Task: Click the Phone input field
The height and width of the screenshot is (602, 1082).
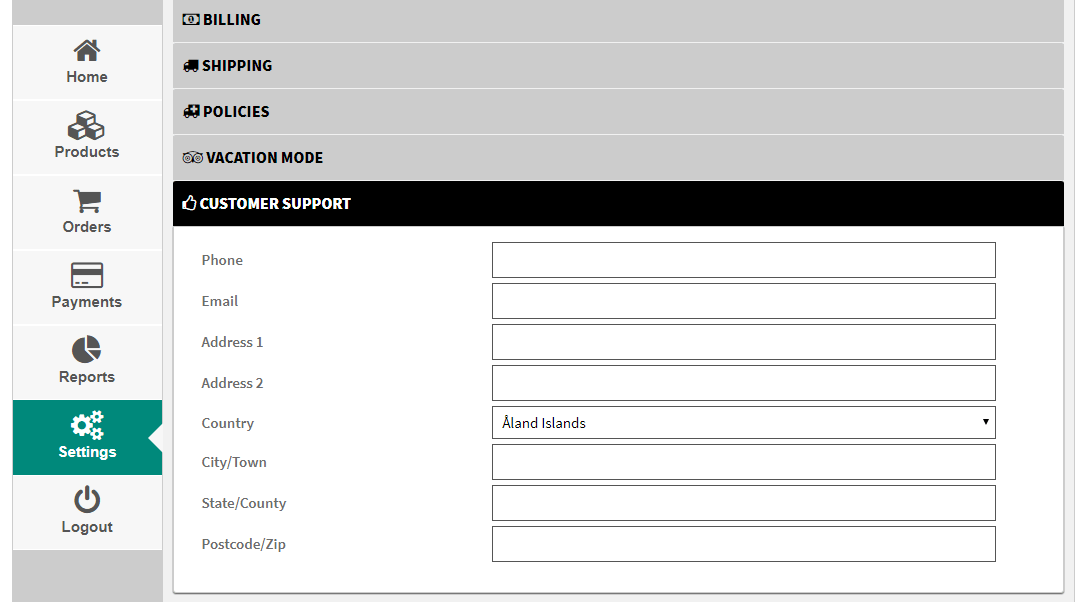Action: pyautogui.click(x=743, y=260)
